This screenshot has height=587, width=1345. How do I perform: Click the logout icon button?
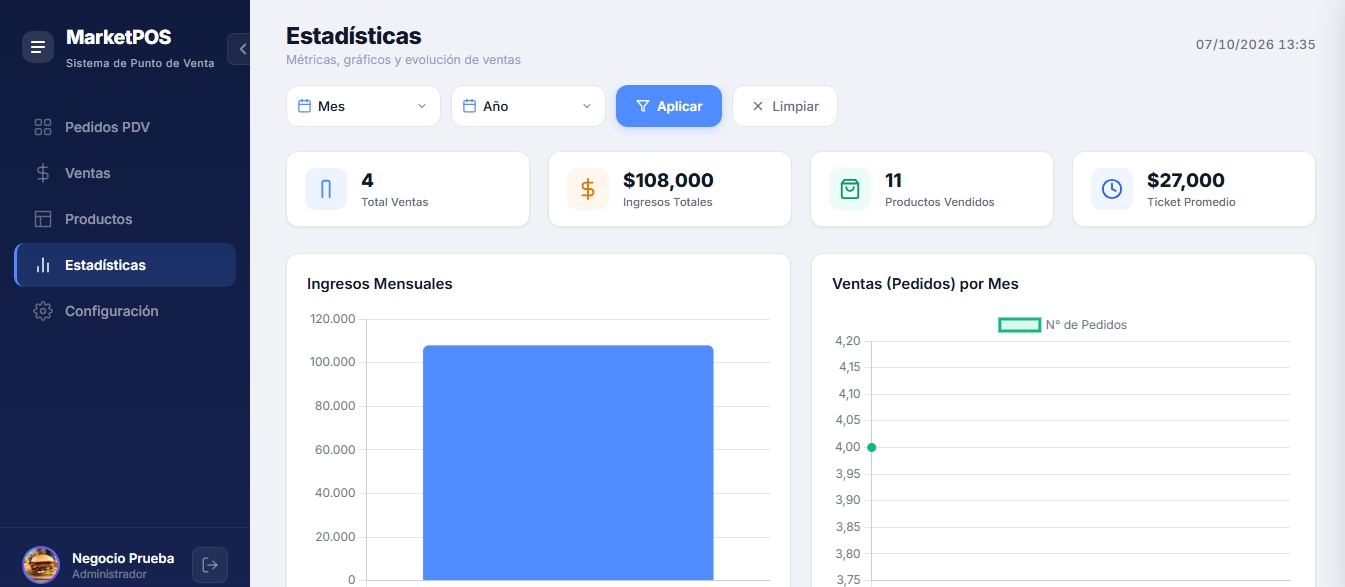(210, 565)
